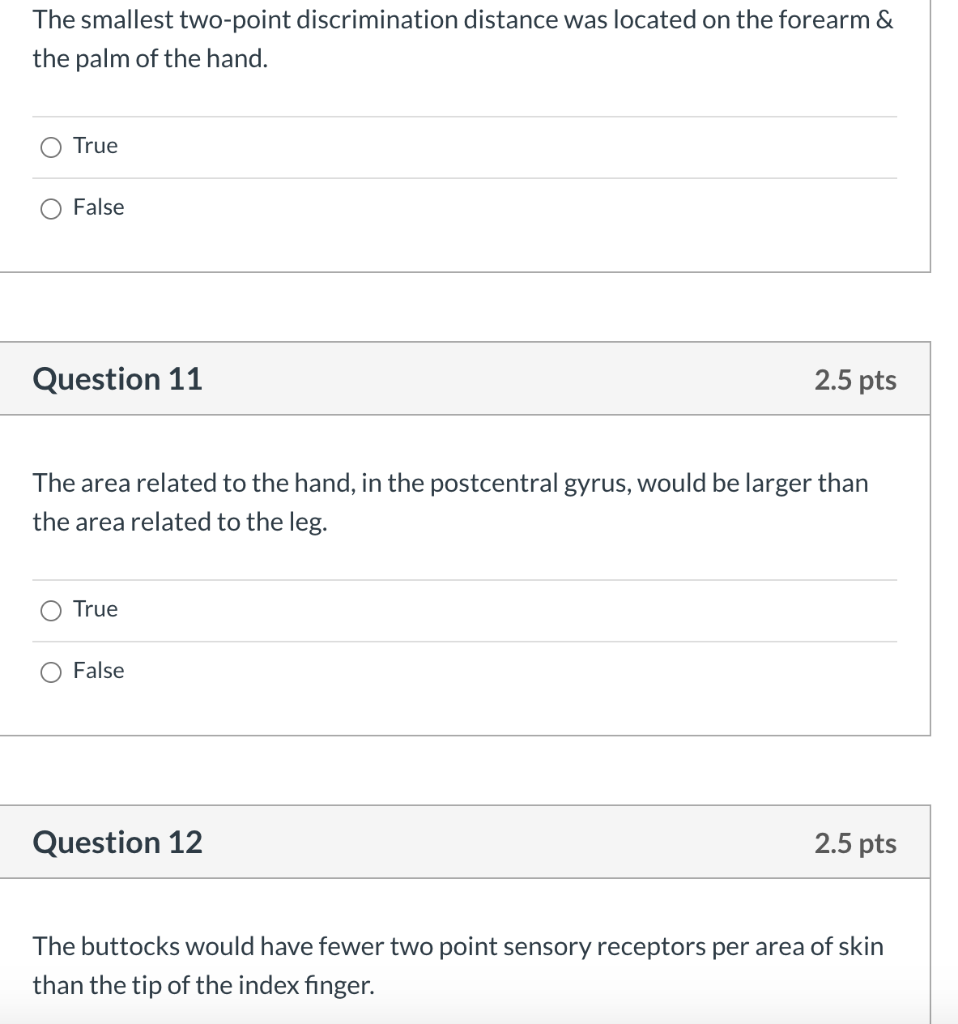The image size is (958, 1024).
Task: Click the 2.5 pts label for Question 11
Action: 856,380
